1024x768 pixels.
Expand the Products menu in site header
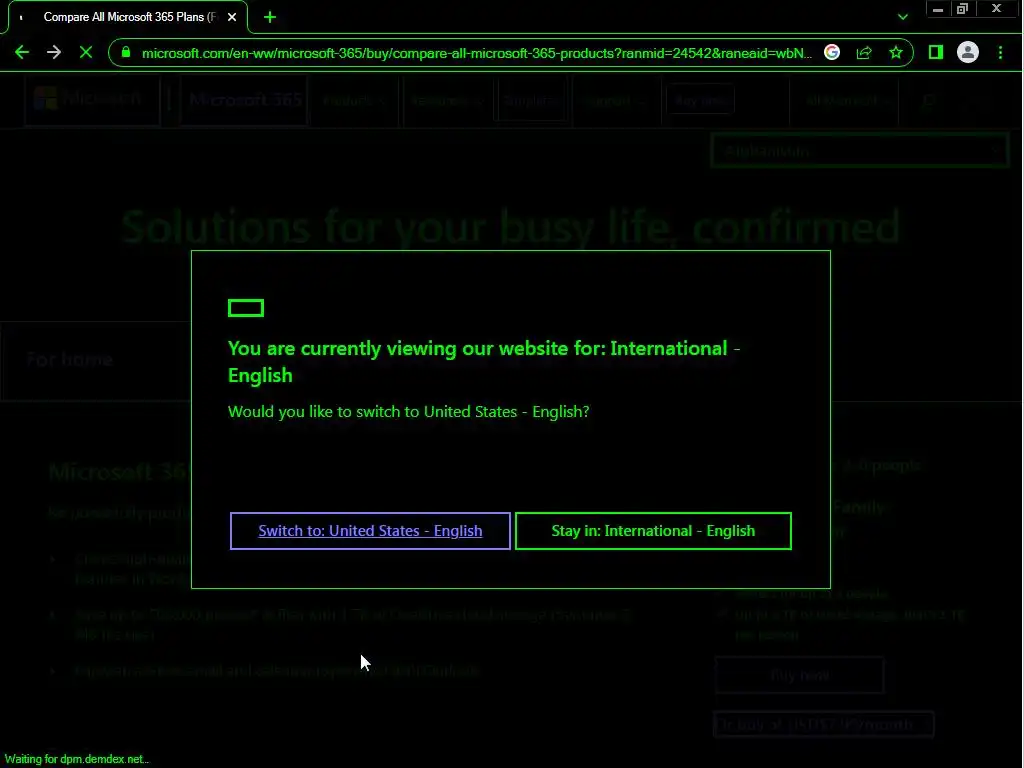(x=355, y=101)
